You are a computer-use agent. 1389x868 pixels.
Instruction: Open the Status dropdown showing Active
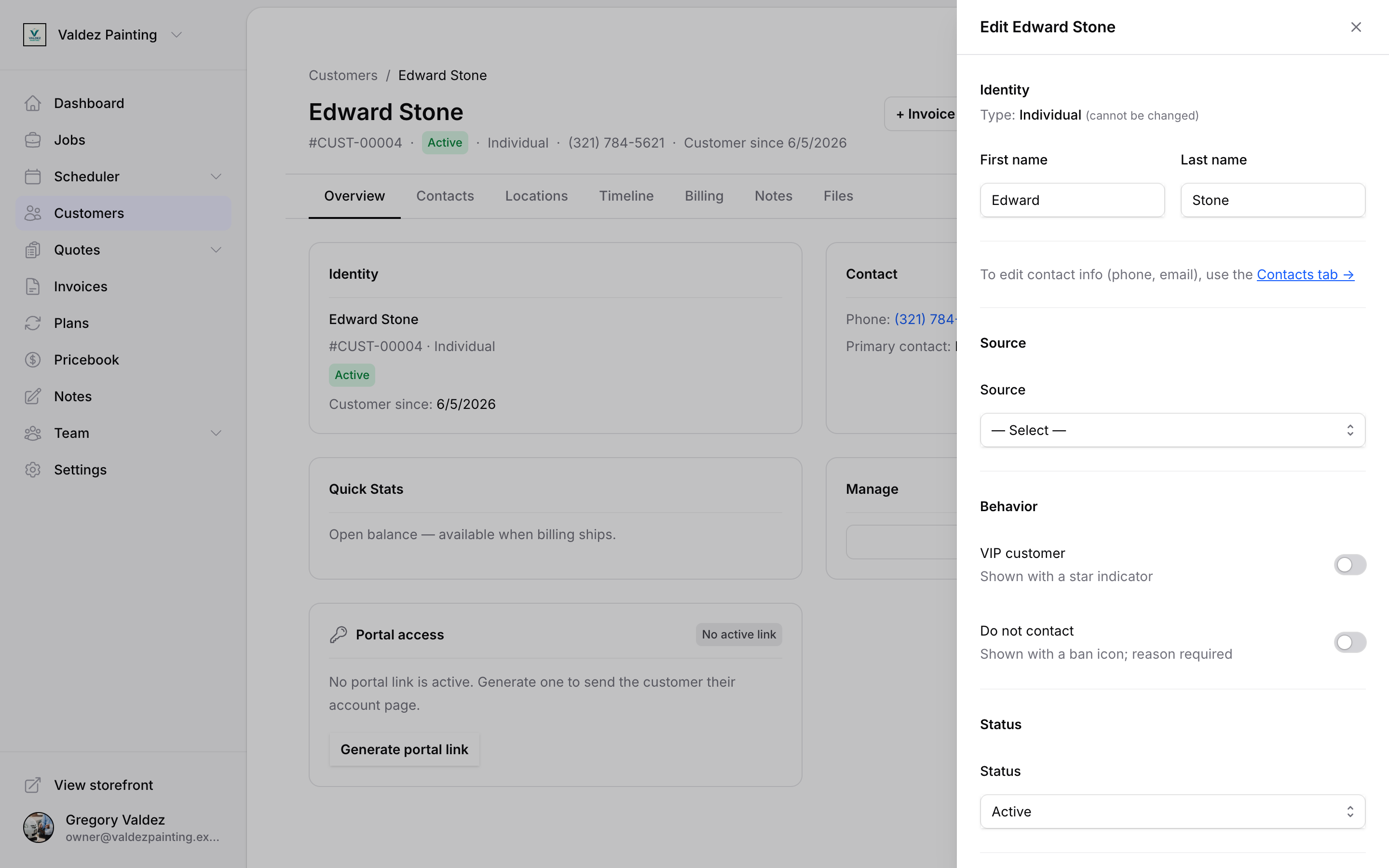click(1172, 812)
